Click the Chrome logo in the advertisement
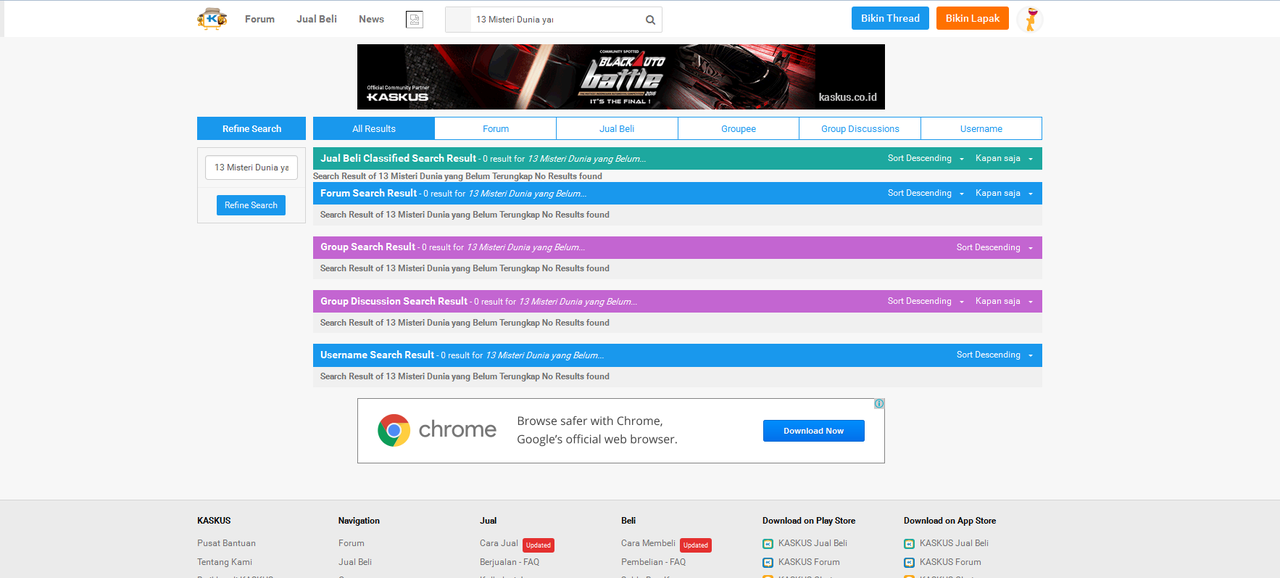 click(x=394, y=430)
